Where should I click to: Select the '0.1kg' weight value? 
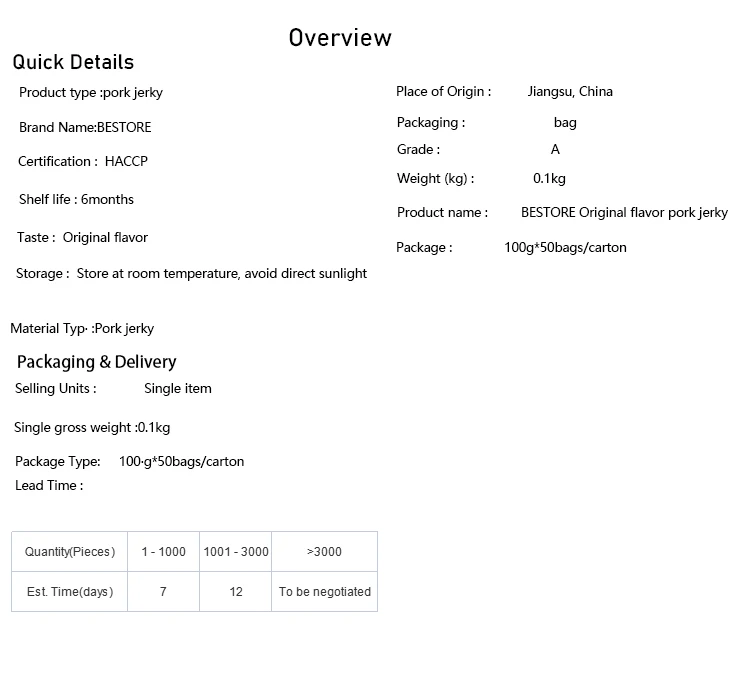(549, 178)
